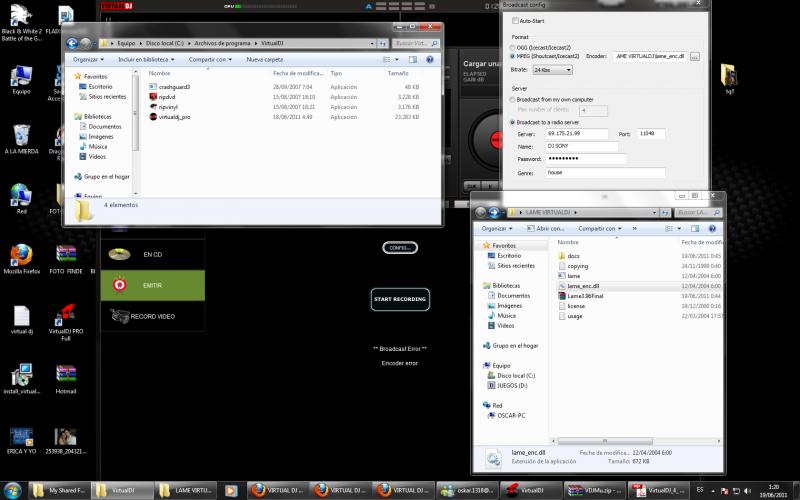800x500 pixels.
Task: Click the Genre field containing house
Action: (605, 173)
